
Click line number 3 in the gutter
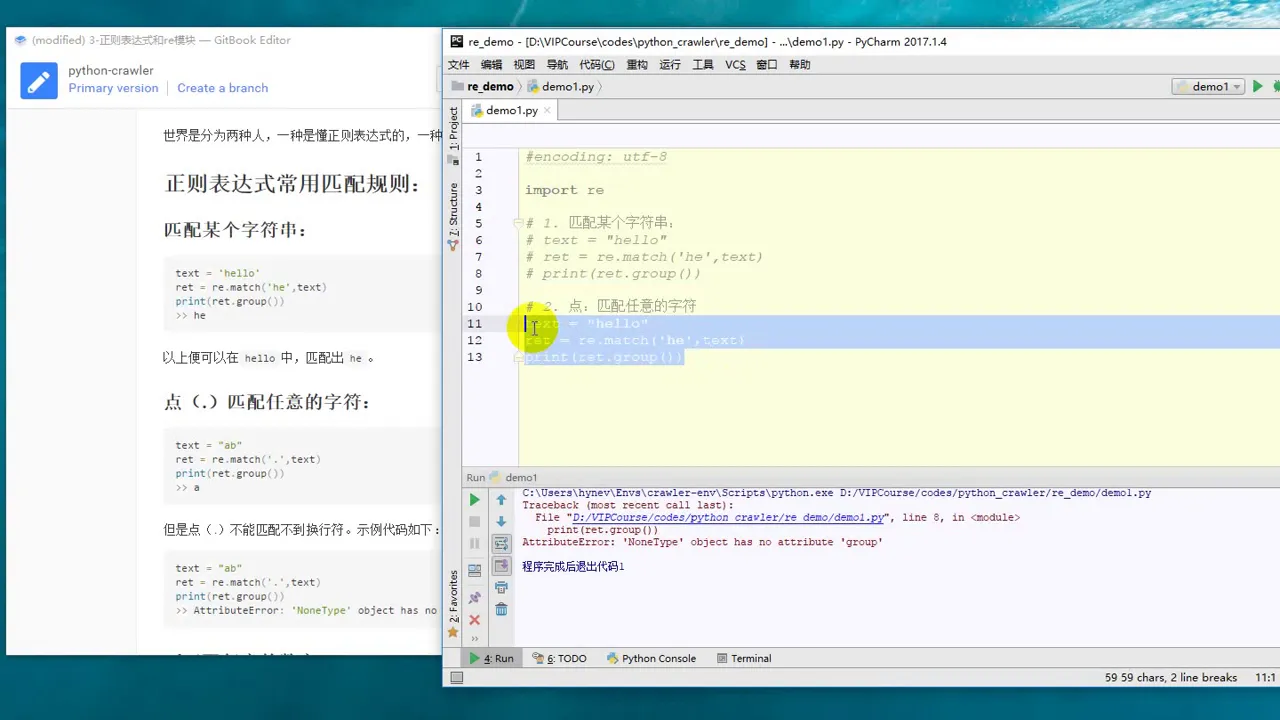[x=478, y=190]
